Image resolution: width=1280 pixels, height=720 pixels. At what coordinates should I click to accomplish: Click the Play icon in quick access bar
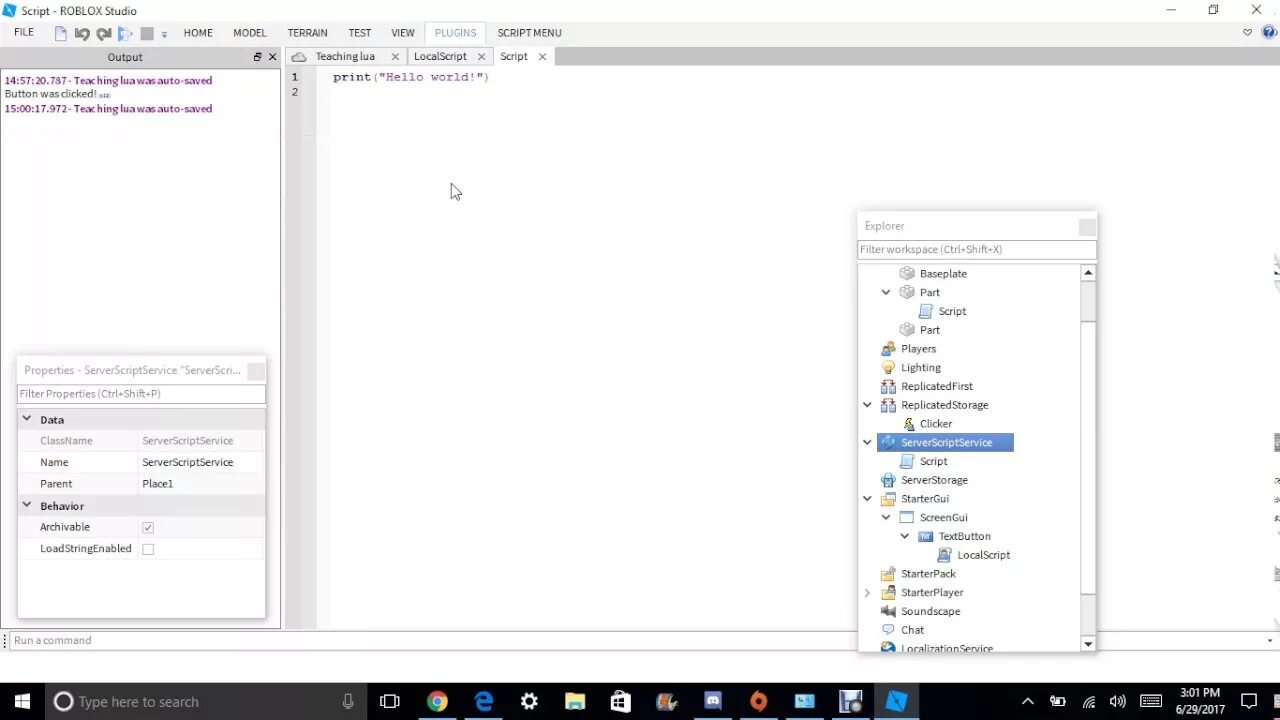(x=125, y=33)
